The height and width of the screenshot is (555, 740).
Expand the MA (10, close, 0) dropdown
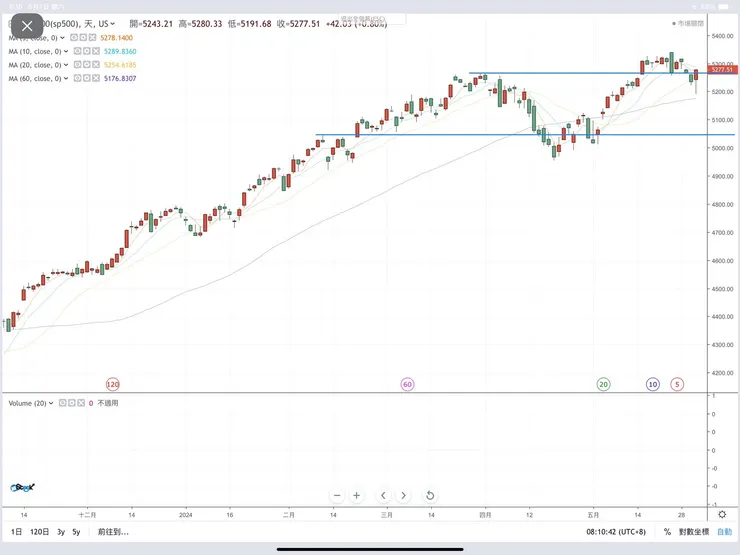[x=66, y=51]
